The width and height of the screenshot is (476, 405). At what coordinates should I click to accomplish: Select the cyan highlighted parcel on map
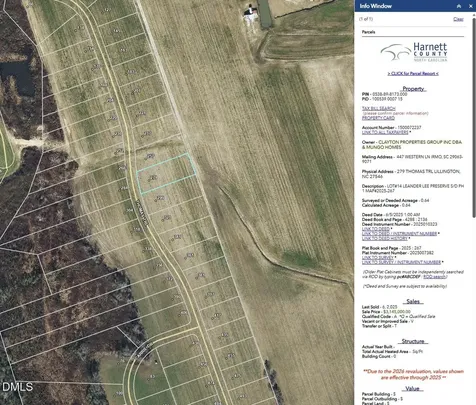pyautogui.click(x=166, y=173)
